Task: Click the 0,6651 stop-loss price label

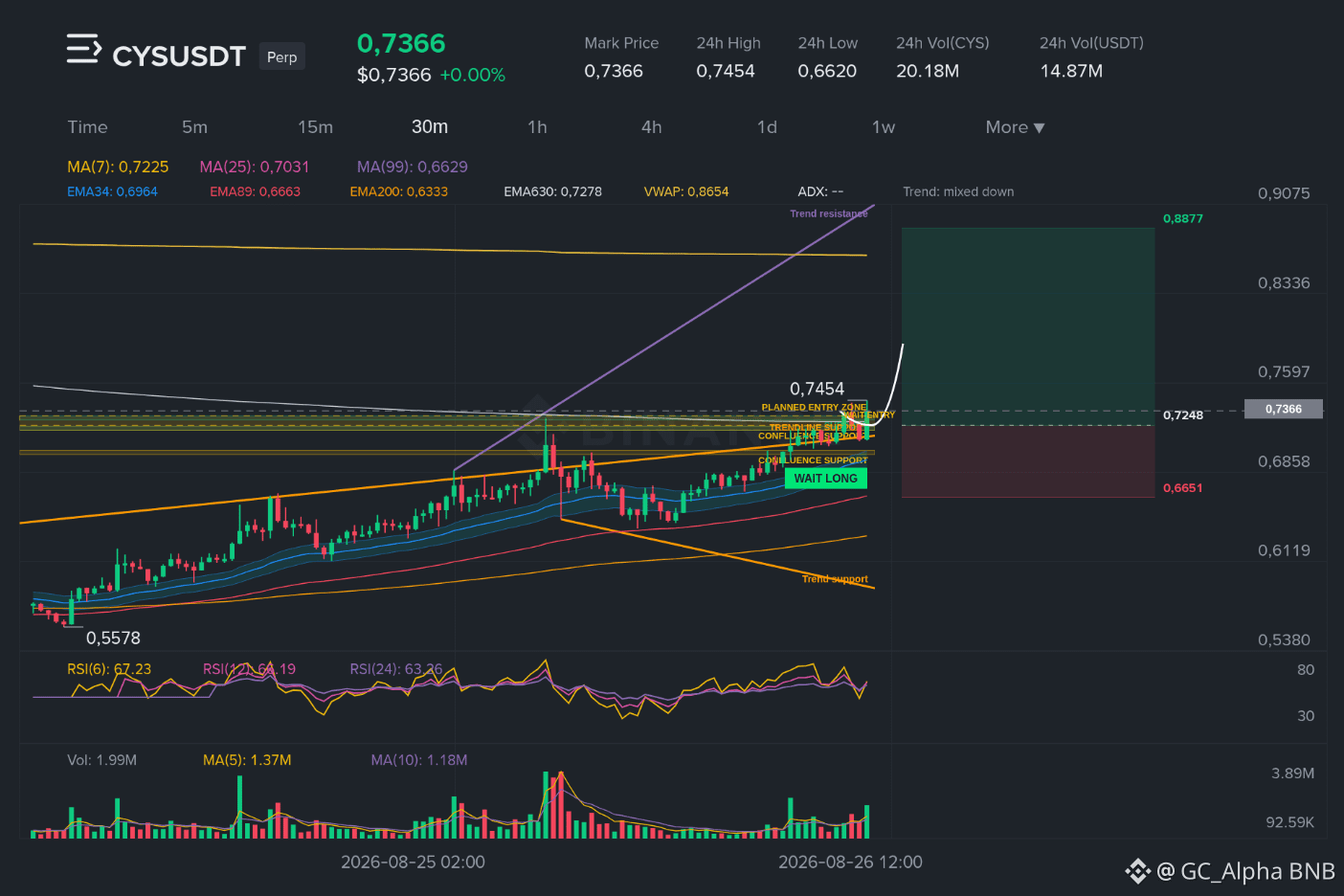Action: tap(1183, 487)
